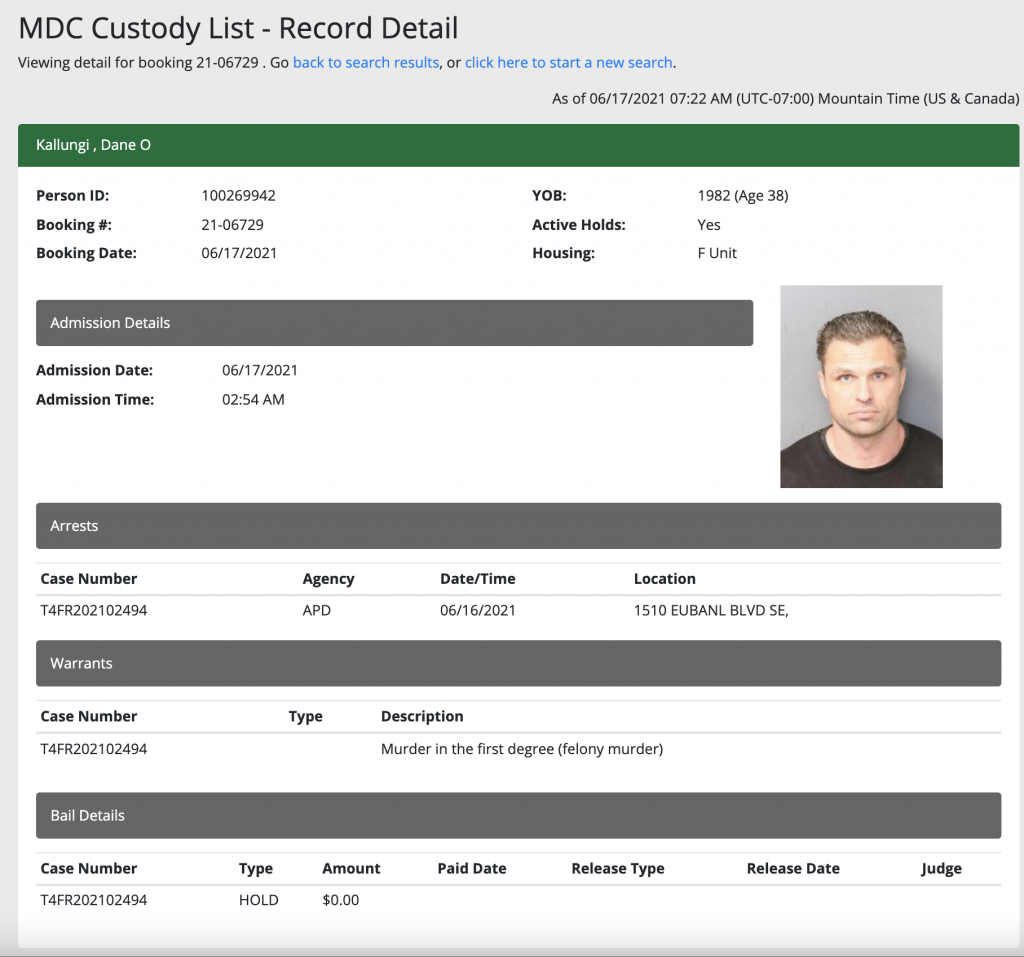Viewport: 1024px width, 957px height.
Task: Click the warrant description 'Murder in the first degree'
Action: click(x=521, y=748)
